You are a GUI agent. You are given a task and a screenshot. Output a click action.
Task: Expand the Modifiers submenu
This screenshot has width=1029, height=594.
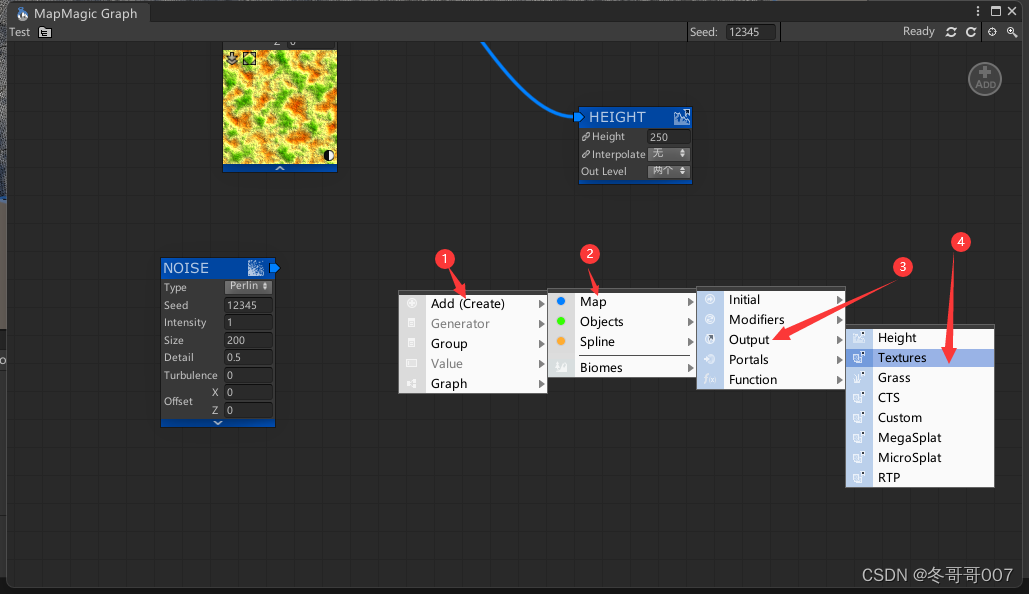756,319
